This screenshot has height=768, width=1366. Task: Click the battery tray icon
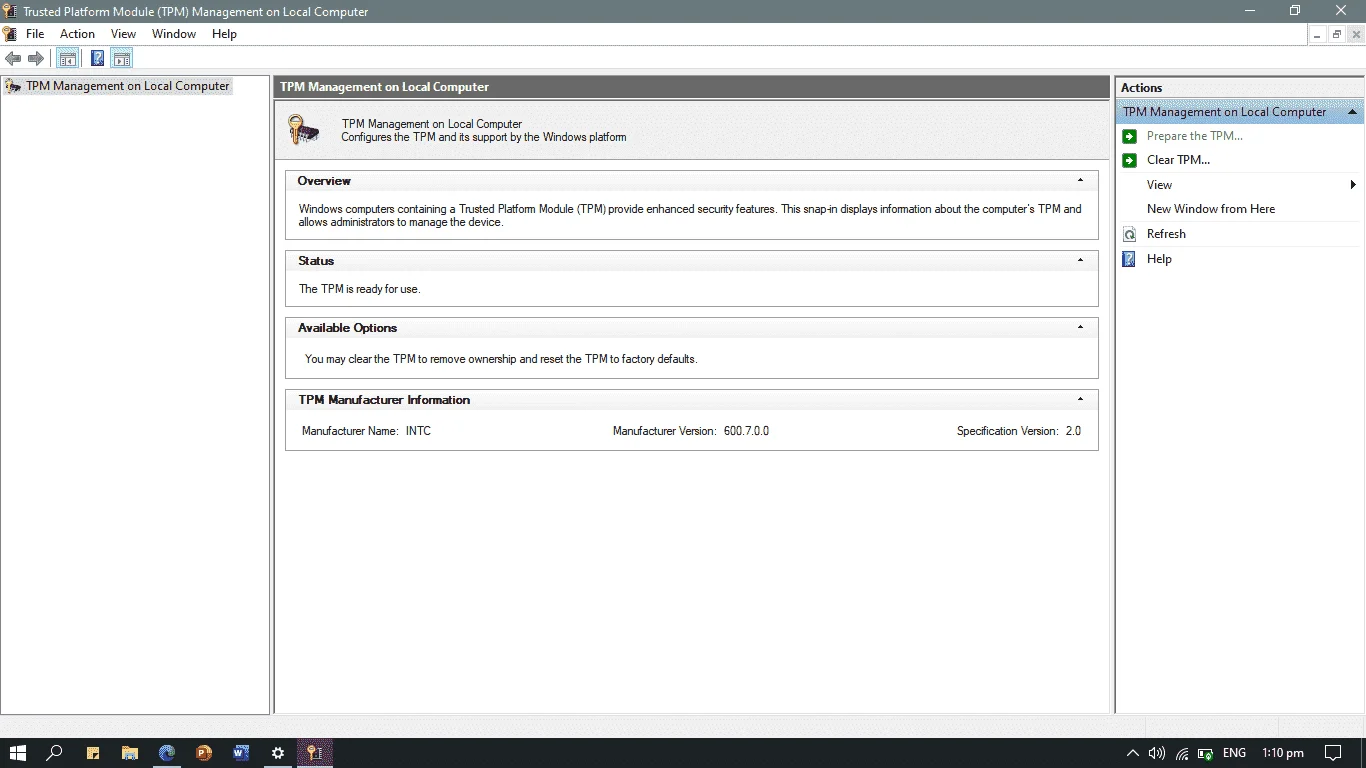pos(1206,753)
